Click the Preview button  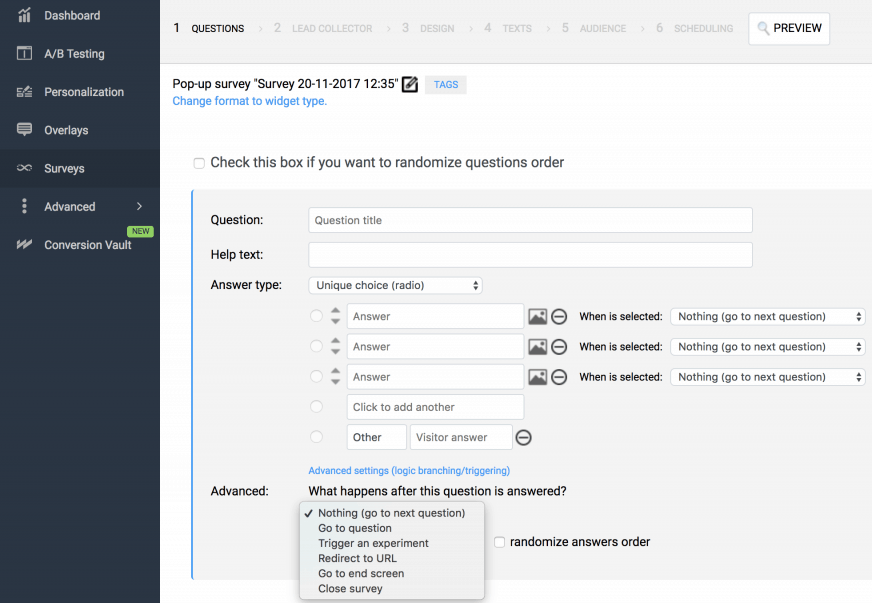789,28
